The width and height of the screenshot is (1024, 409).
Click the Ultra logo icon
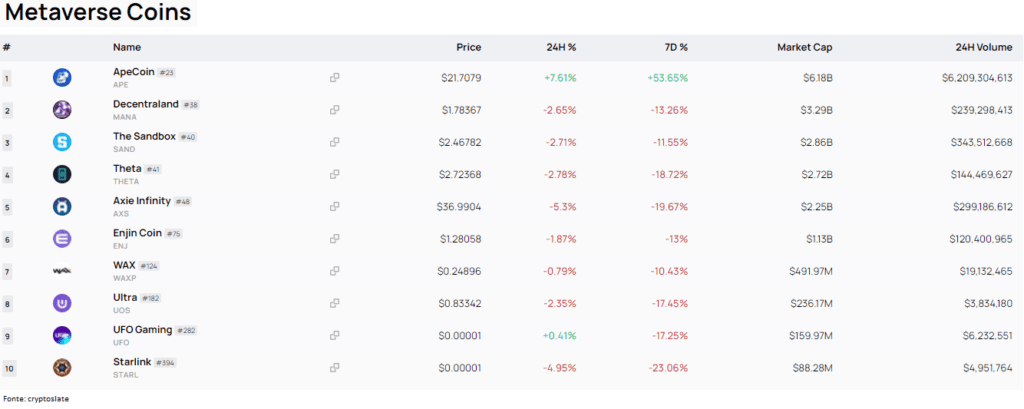[x=62, y=303]
